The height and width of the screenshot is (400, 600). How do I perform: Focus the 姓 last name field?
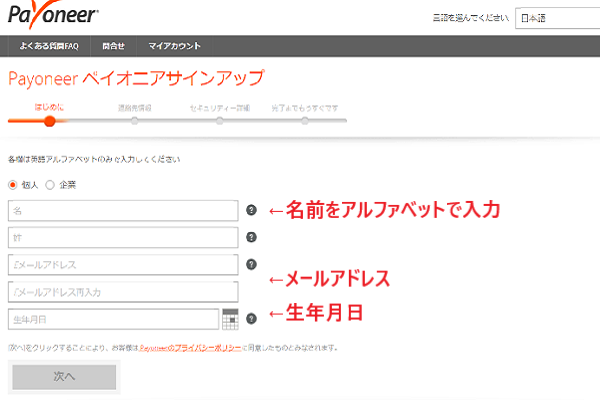click(x=123, y=237)
